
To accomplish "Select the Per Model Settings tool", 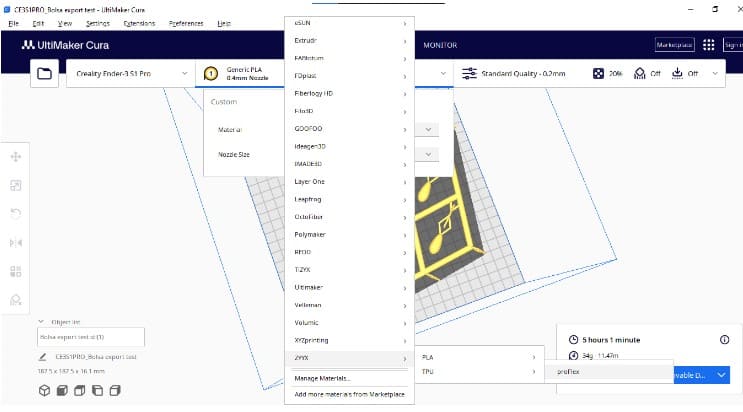I will point(16,271).
